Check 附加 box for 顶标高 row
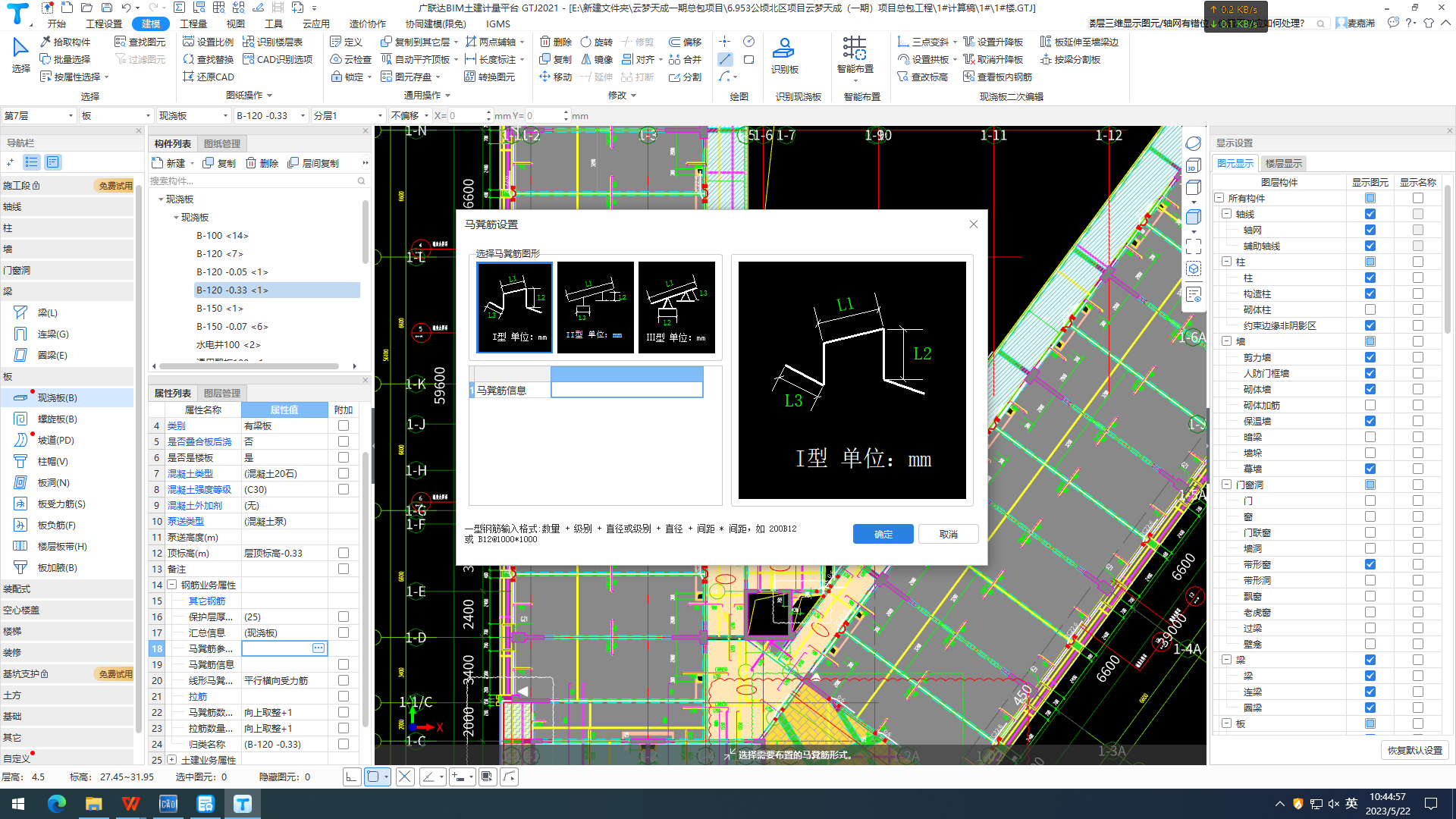The width and height of the screenshot is (1456, 819). click(344, 553)
